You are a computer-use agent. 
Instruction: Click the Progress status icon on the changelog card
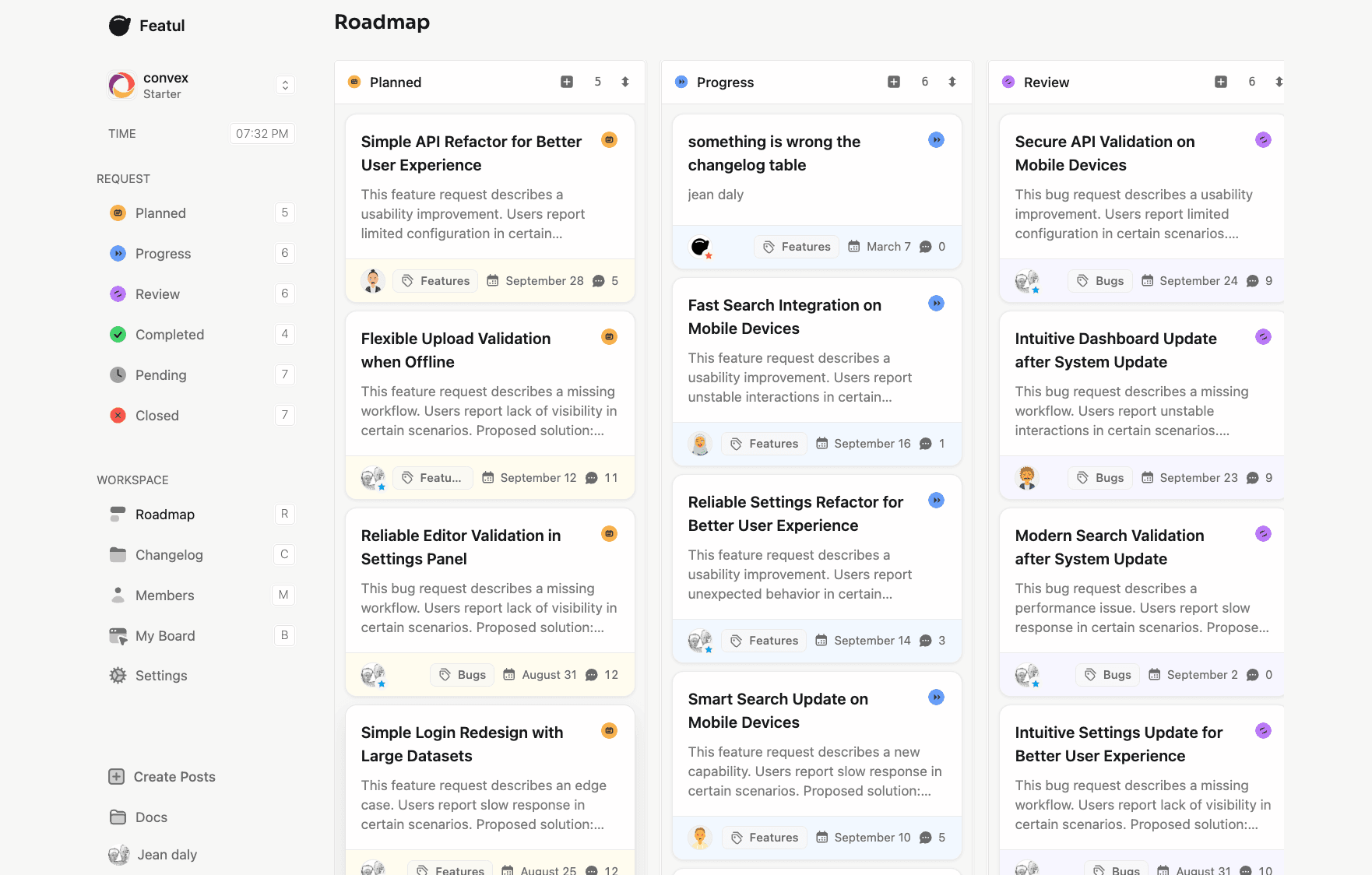[936, 140]
